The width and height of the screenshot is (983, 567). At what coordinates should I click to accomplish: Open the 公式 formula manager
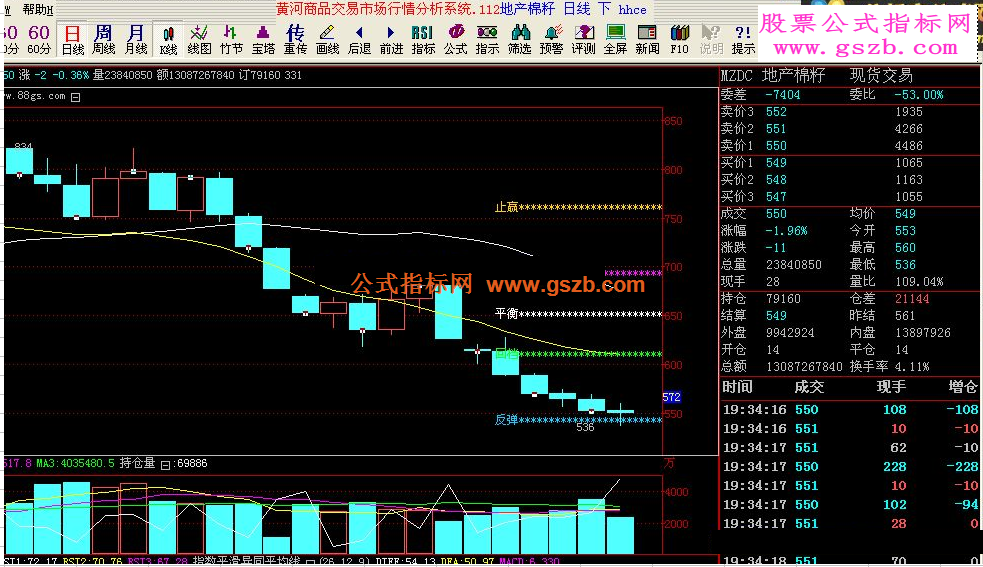tap(456, 39)
